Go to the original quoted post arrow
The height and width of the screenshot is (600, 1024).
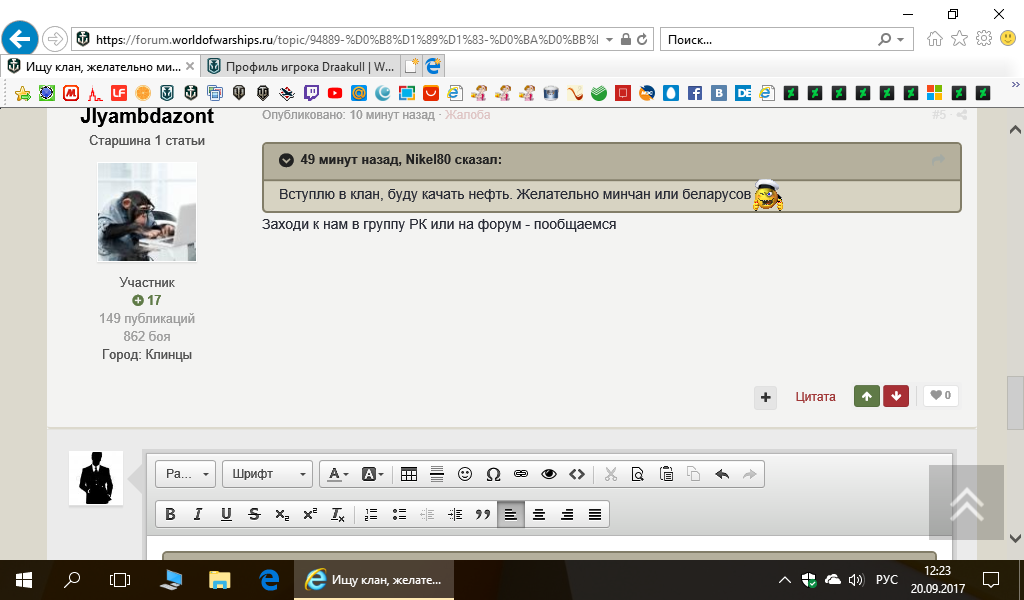[x=938, y=160]
